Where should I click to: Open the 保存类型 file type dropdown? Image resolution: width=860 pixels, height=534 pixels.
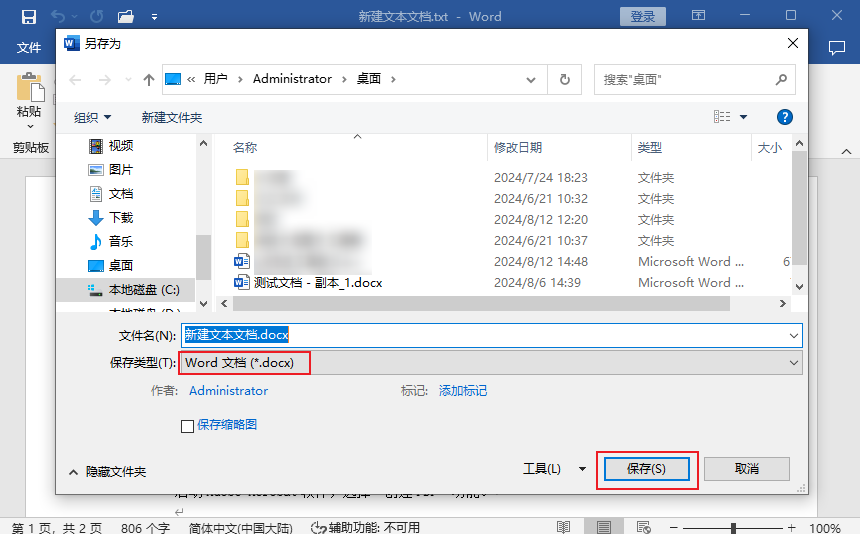490,363
